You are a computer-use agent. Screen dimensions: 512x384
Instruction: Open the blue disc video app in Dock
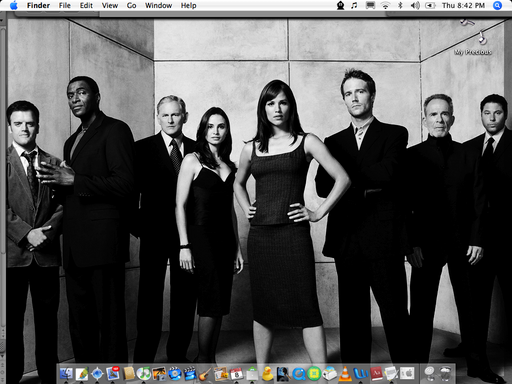[x=175, y=373]
